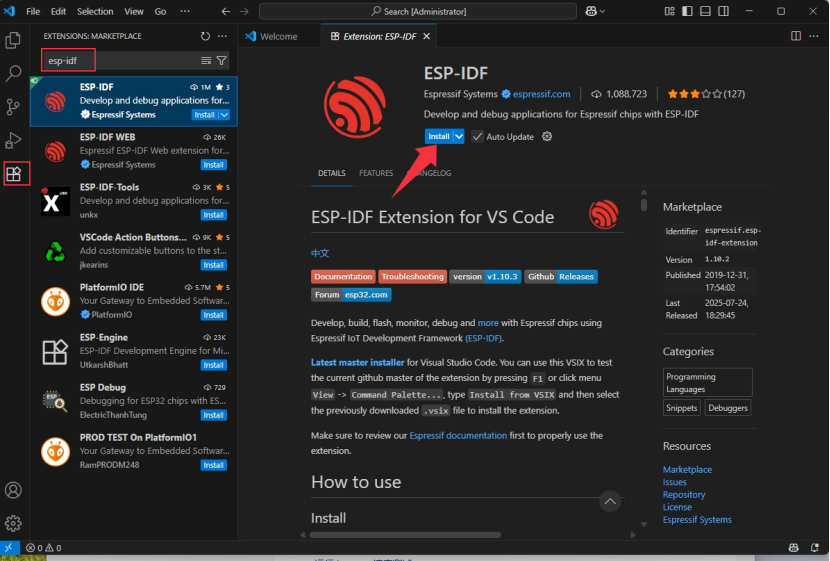This screenshot has width=830, height=561.
Task: Open the Extensions view icon
Action: pyautogui.click(x=14, y=174)
